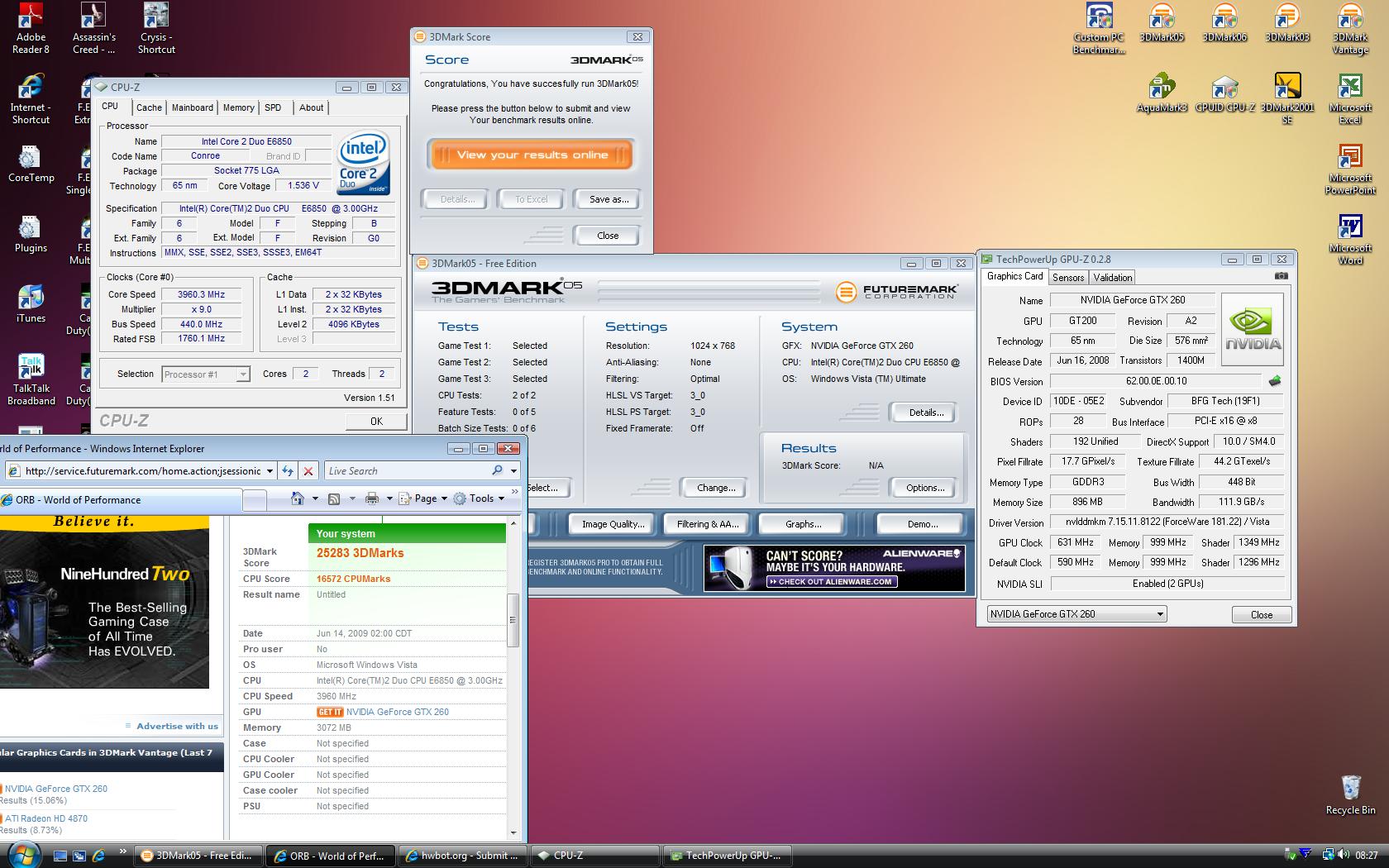Click GET IT link for GeForce GTX 260
1389x868 pixels.
click(x=329, y=712)
